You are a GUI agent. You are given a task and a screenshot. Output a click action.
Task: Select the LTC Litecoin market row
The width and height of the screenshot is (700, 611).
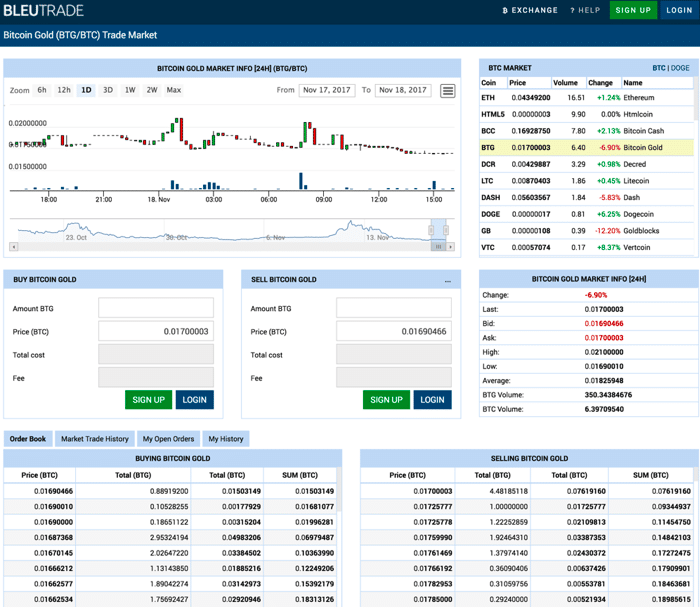pos(587,181)
